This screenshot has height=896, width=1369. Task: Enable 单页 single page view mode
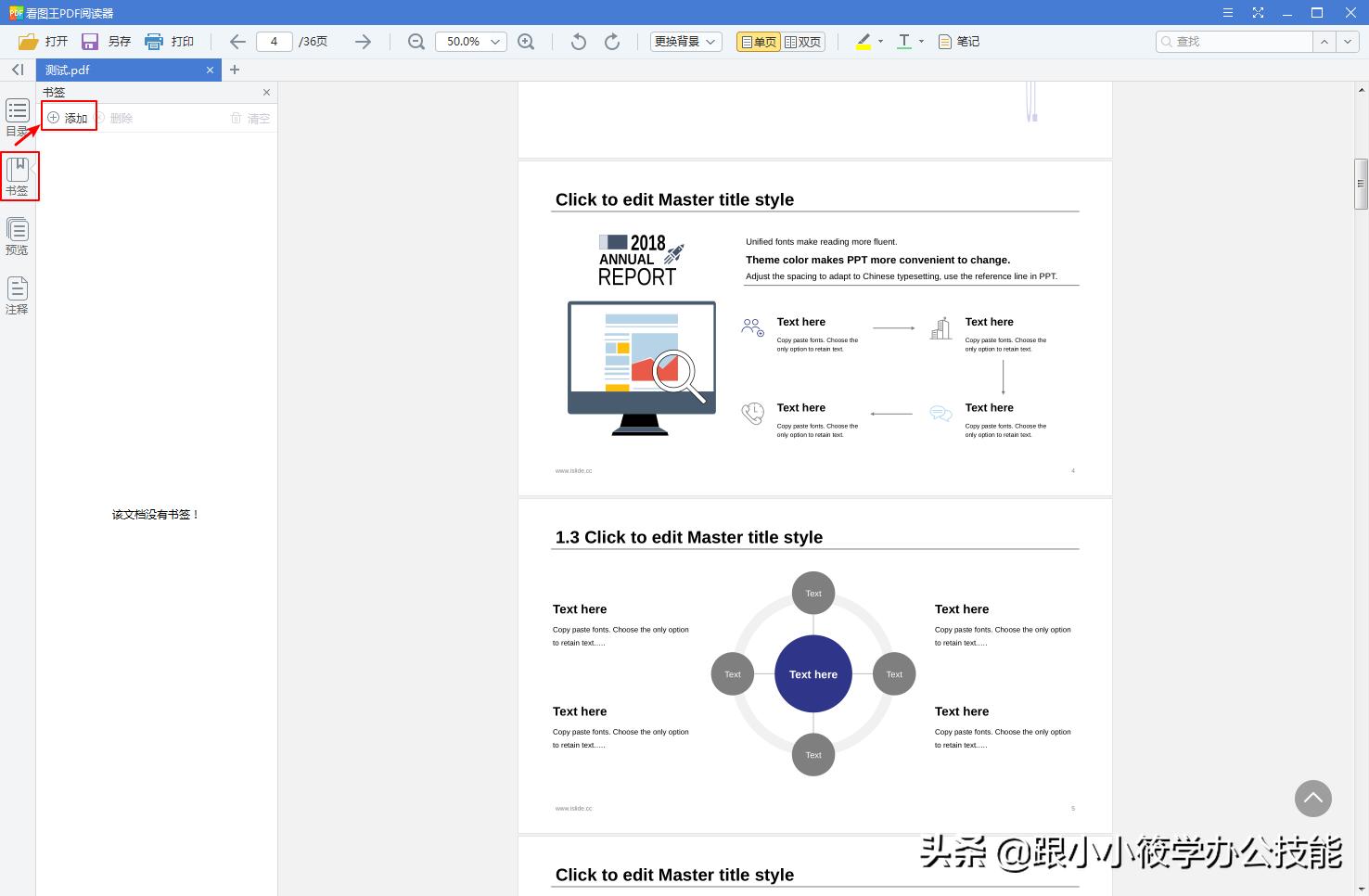click(757, 41)
